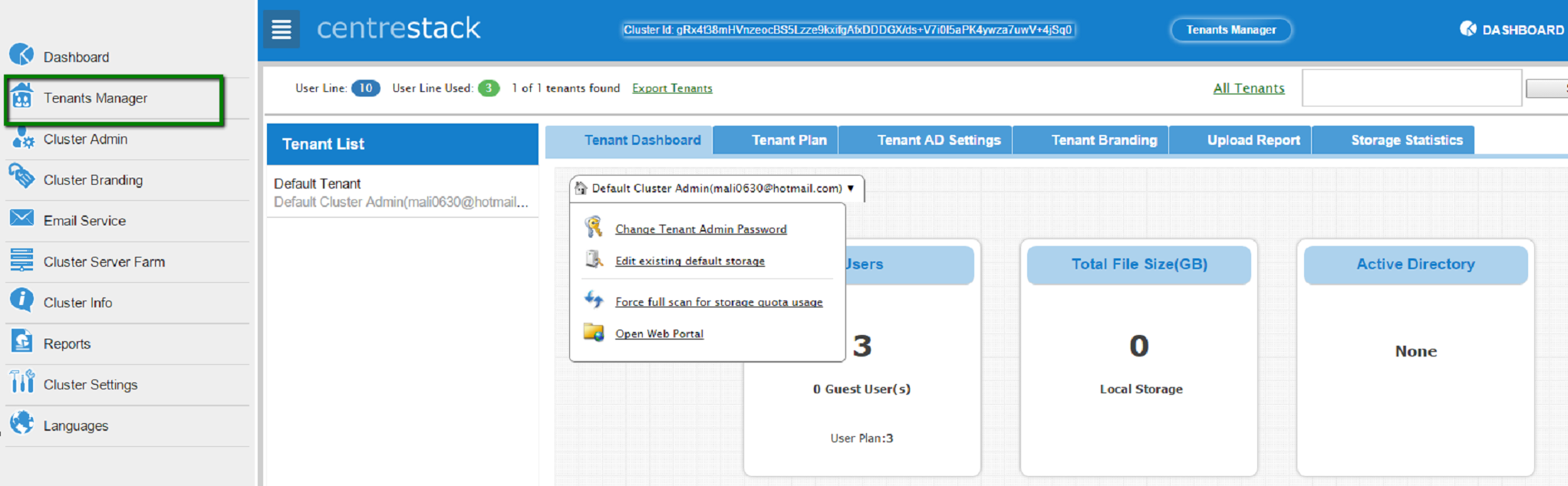Image resolution: width=1568 pixels, height=486 pixels.
Task: Click the Cluster Id text field
Action: [848, 30]
